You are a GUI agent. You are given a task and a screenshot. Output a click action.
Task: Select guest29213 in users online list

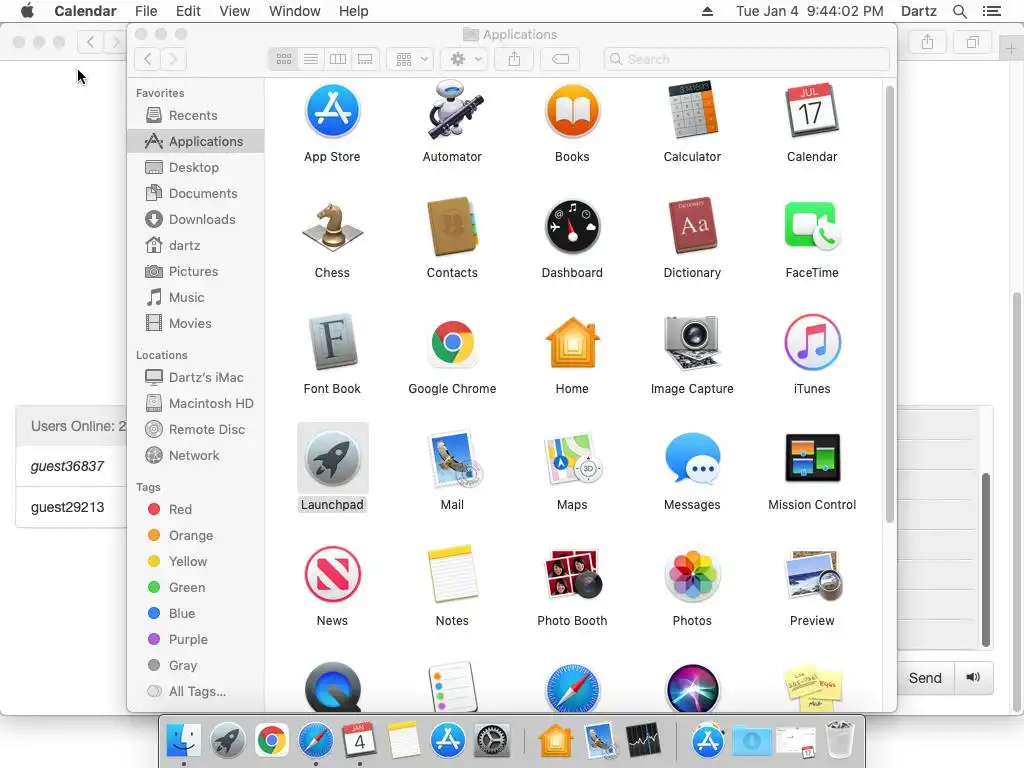[67, 507]
